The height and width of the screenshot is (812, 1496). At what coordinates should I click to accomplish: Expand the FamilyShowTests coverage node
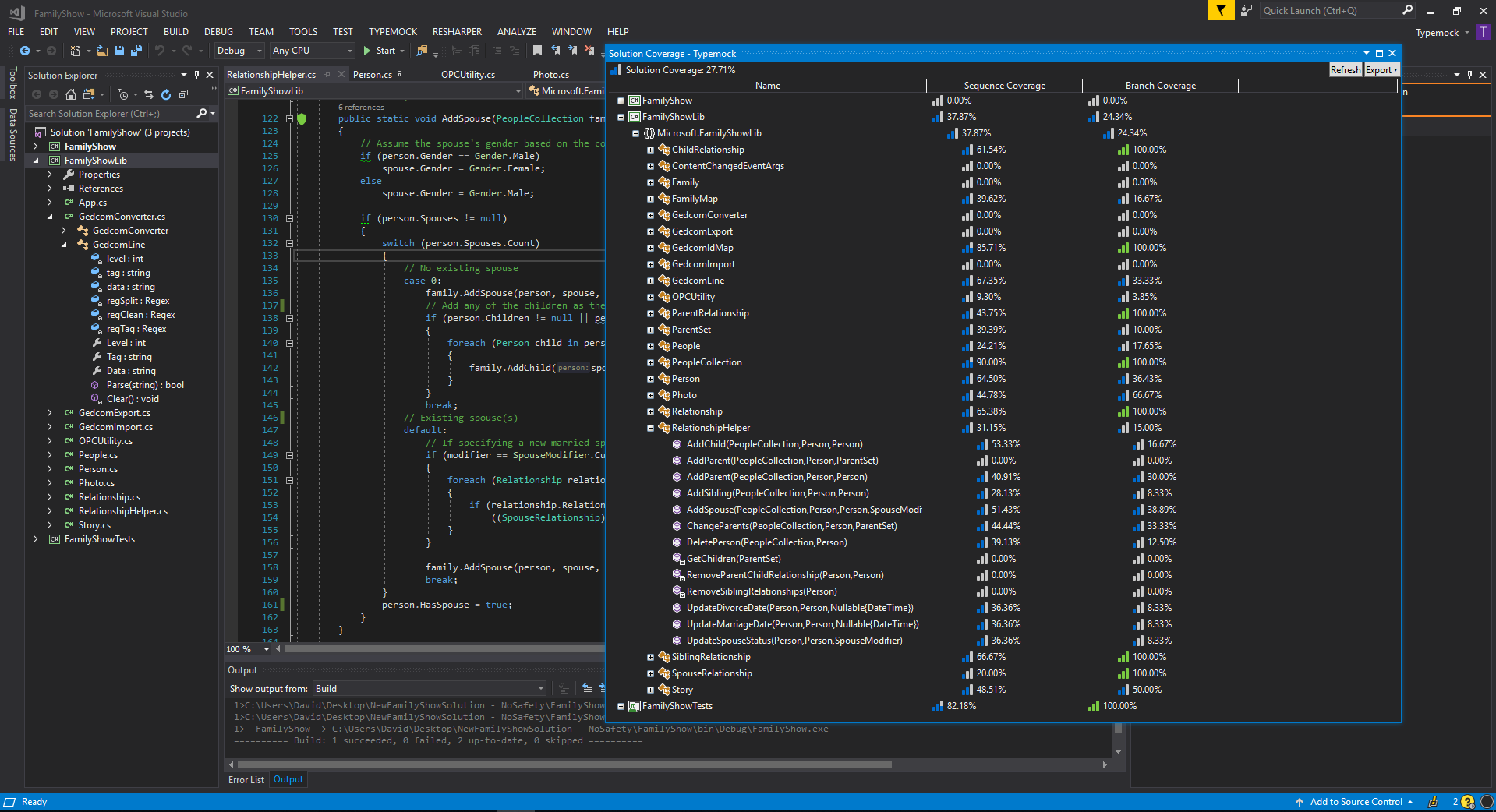coord(621,706)
